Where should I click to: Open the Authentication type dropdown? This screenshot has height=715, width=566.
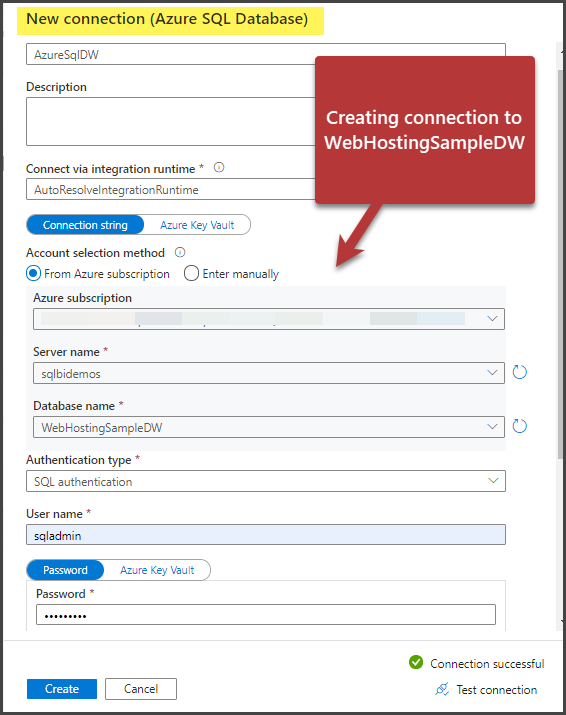pyautogui.click(x=266, y=481)
